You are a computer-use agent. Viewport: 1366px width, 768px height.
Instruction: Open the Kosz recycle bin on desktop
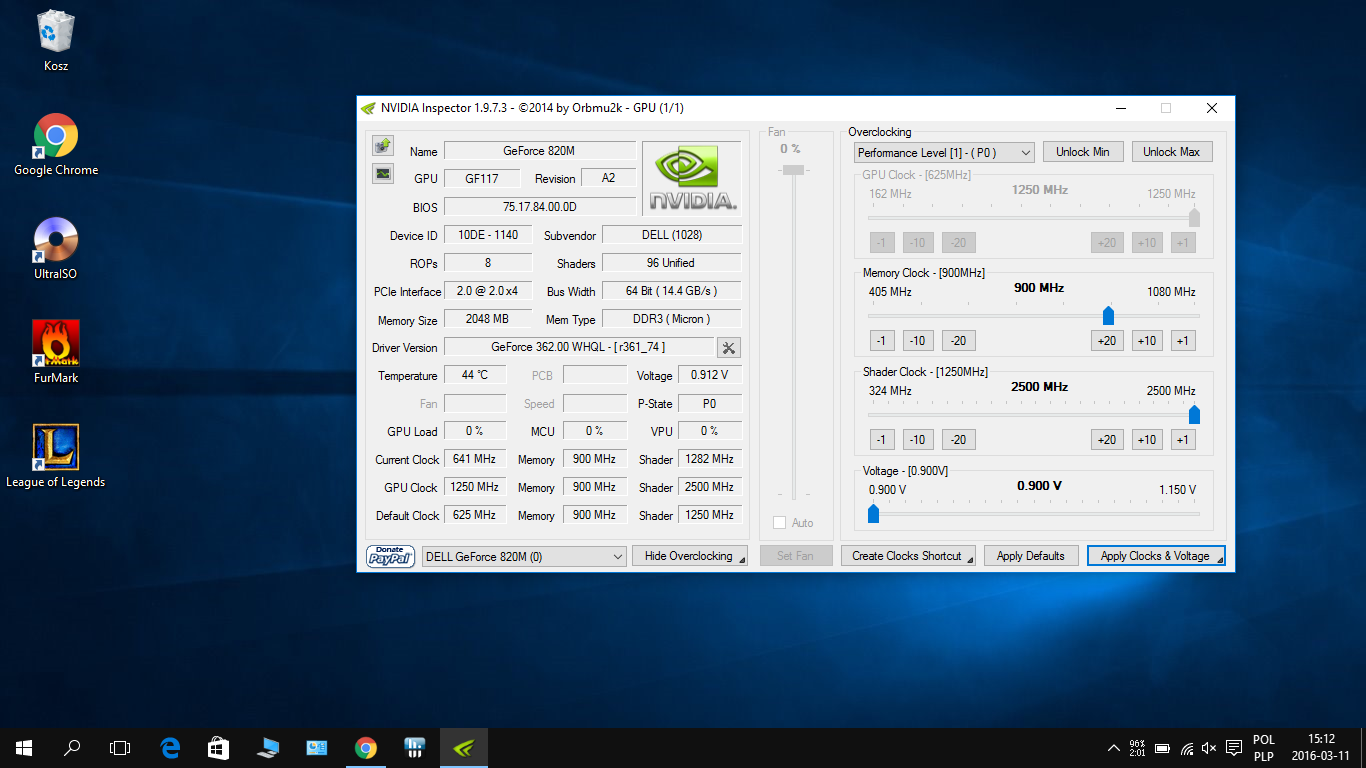(56, 40)
